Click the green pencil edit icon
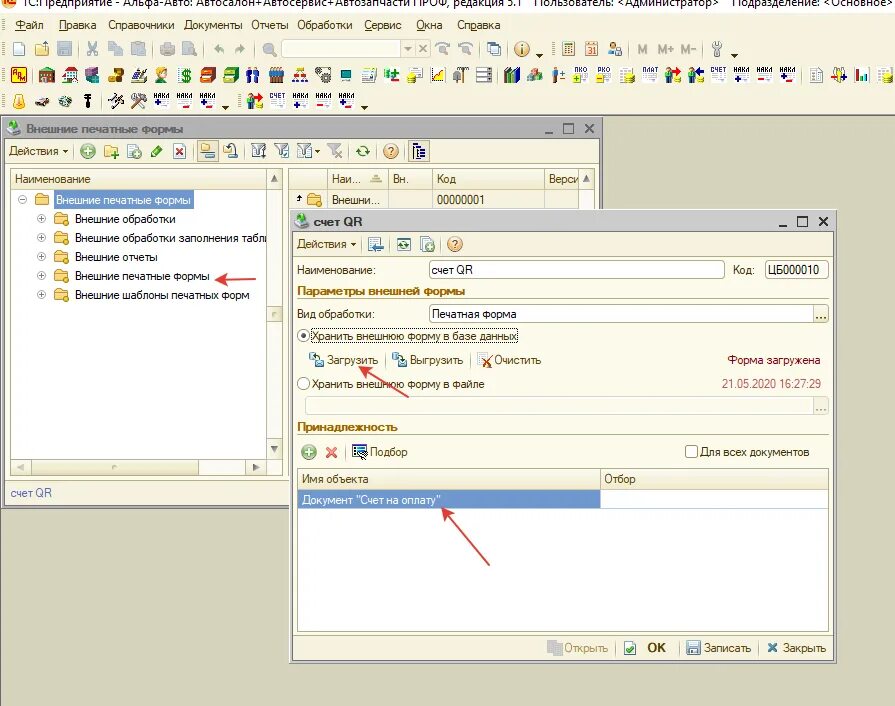Image resolution: width=895 pixels, height=706 pixels. point(157,151)
